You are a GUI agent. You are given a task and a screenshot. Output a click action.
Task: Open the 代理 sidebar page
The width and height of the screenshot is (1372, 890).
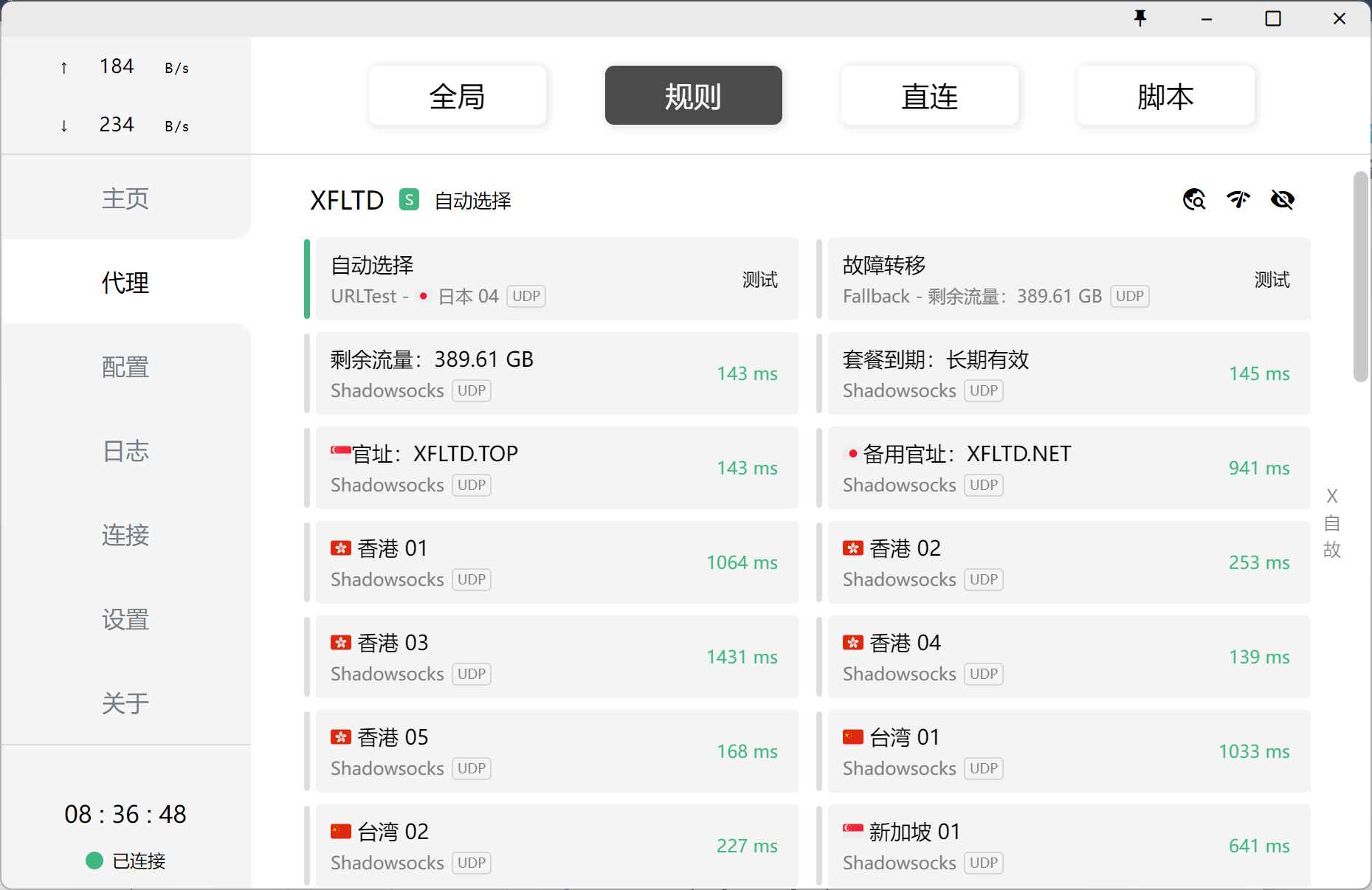(x=125, y=282)
